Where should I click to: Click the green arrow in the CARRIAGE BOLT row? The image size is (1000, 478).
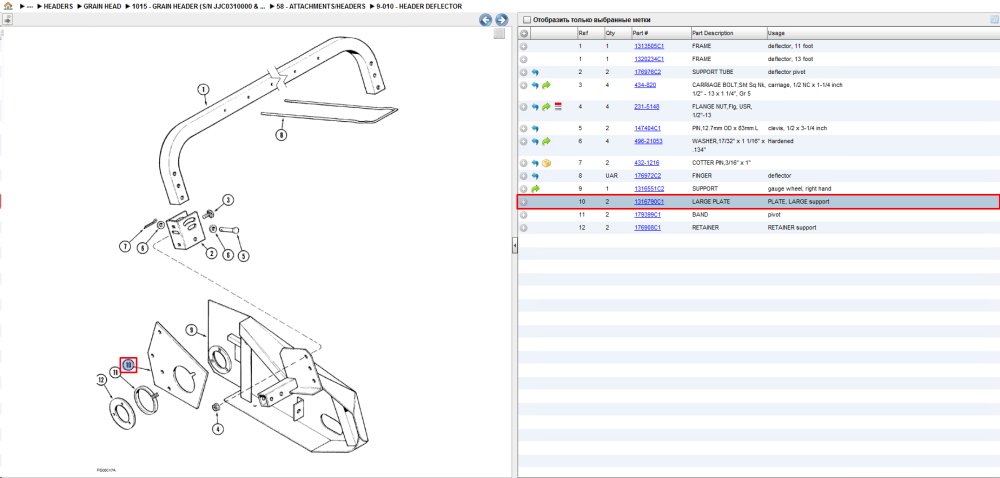(547, 85)
